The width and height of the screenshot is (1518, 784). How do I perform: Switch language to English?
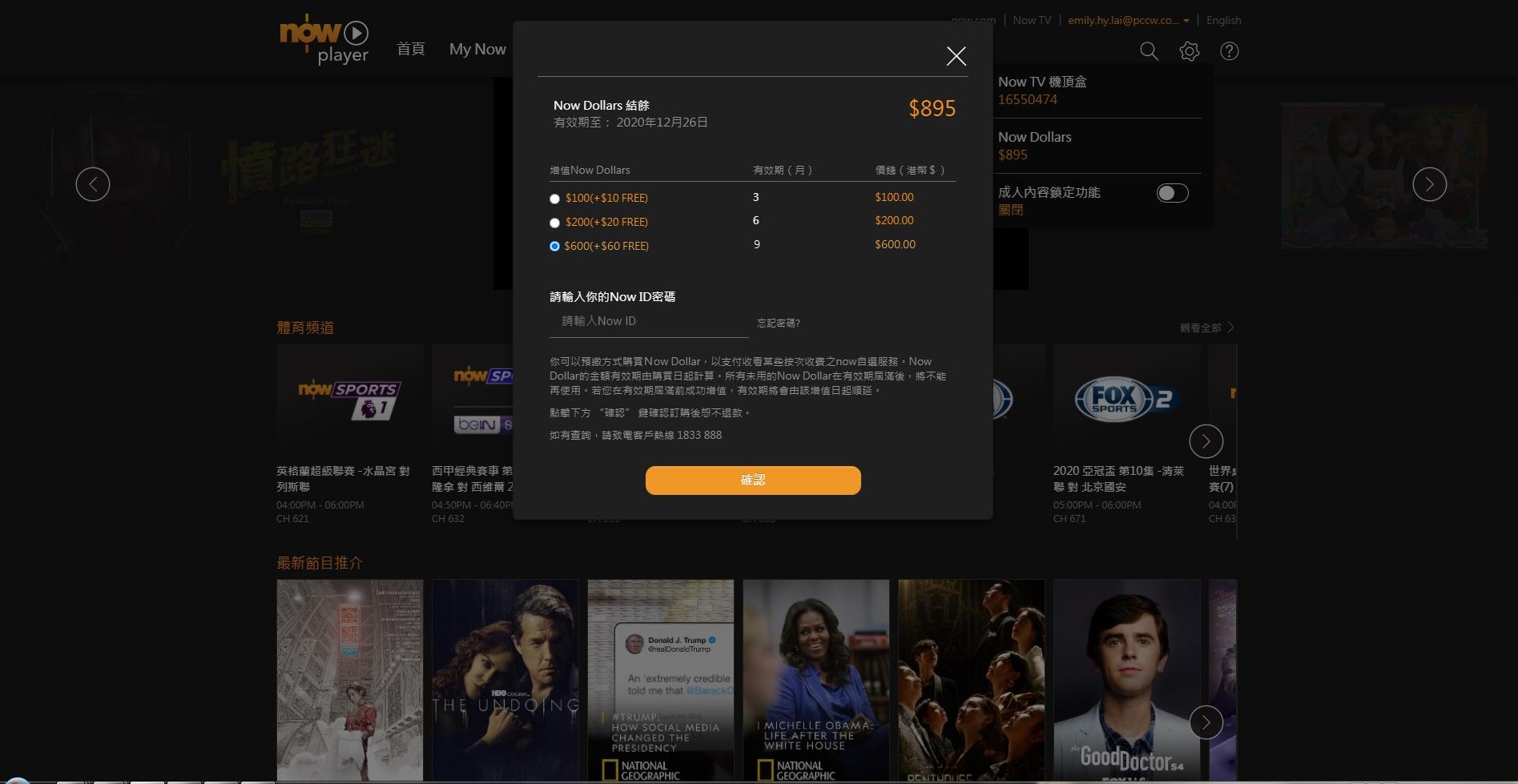click(1223, 20)
